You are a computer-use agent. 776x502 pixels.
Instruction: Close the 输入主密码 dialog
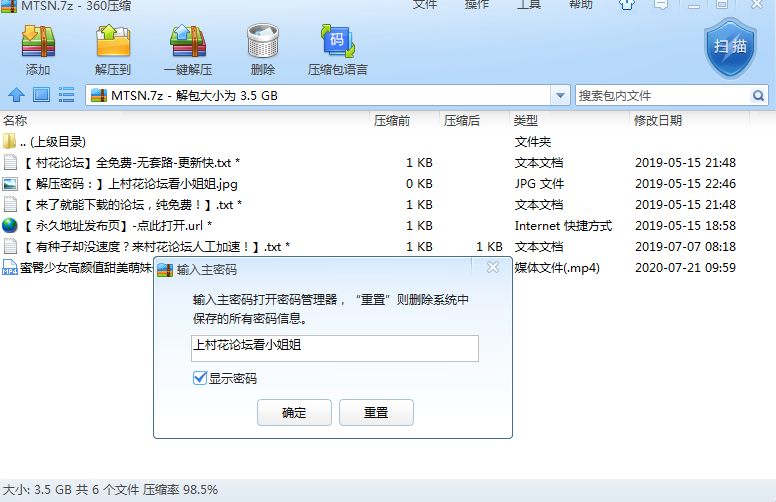(492, 268)
